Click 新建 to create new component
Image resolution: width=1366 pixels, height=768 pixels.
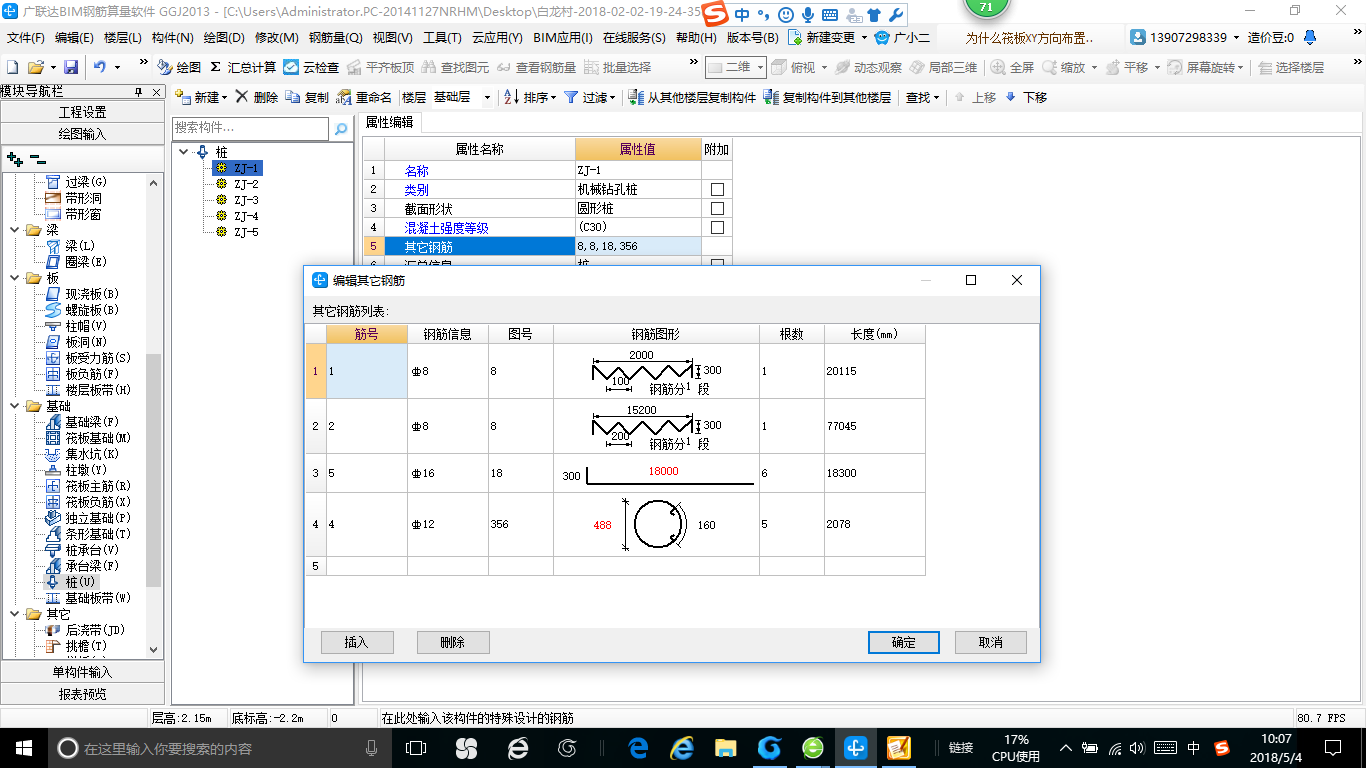point(201,97)
